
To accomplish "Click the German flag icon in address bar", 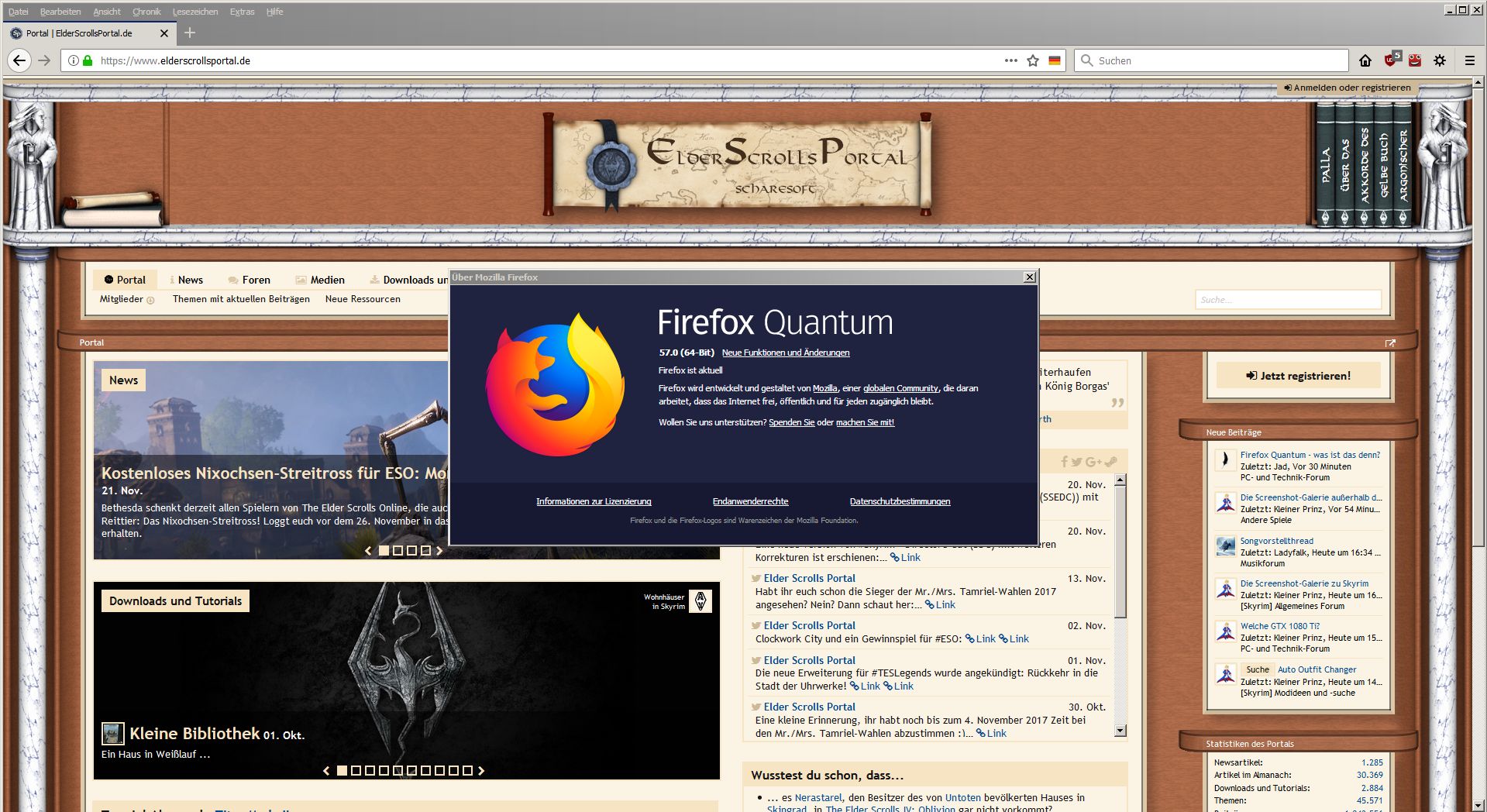I will 1055,60.
